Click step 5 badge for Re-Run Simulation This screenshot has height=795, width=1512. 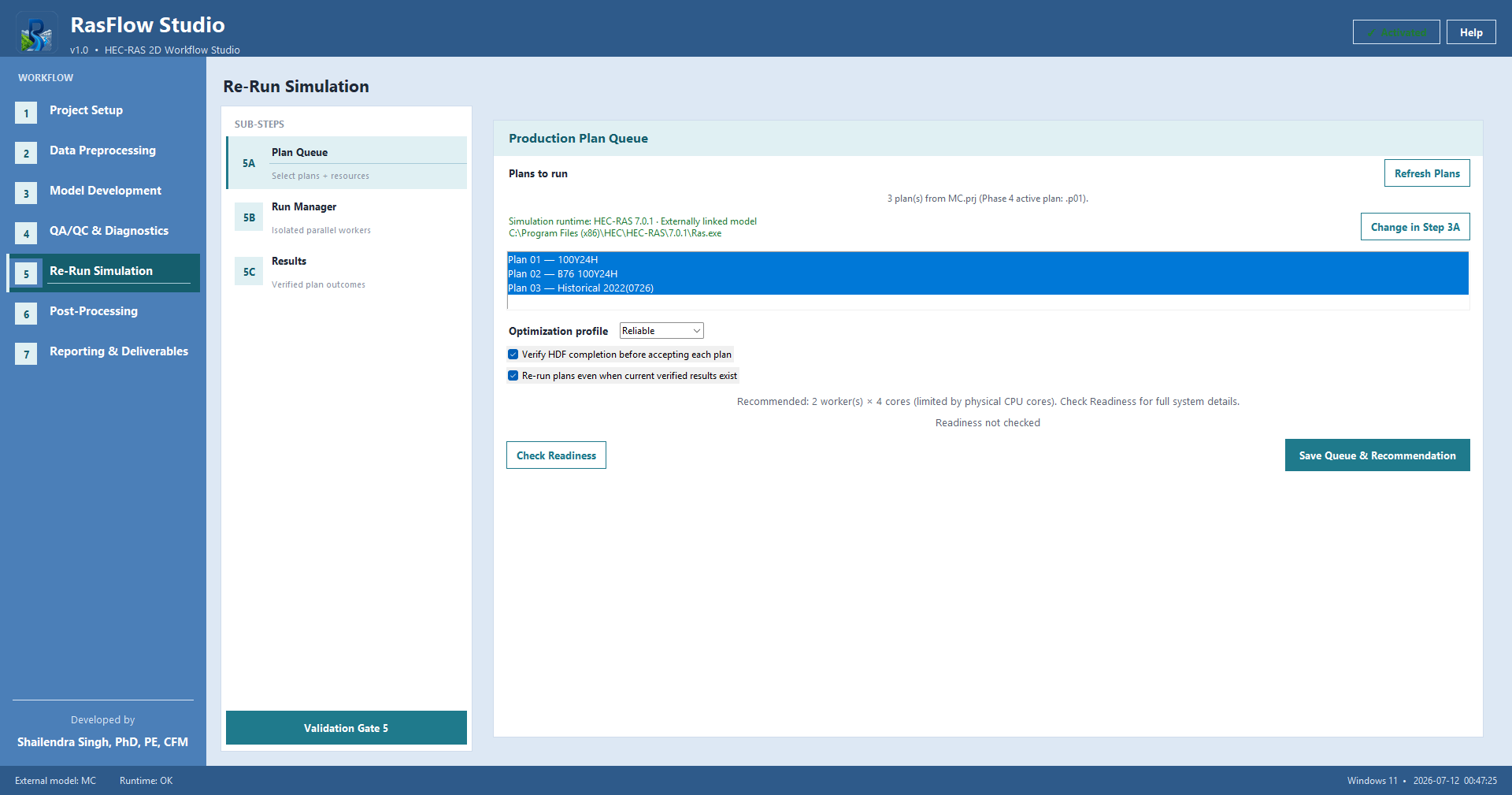[x=26, y=274]
